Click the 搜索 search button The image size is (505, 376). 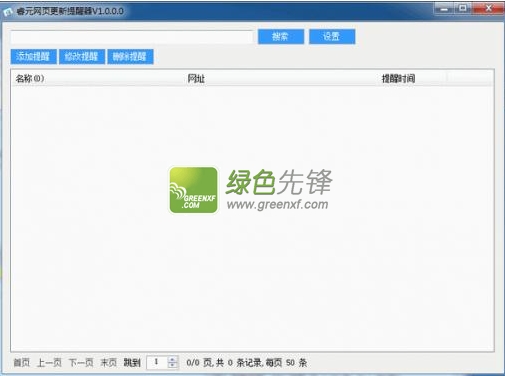281,36
